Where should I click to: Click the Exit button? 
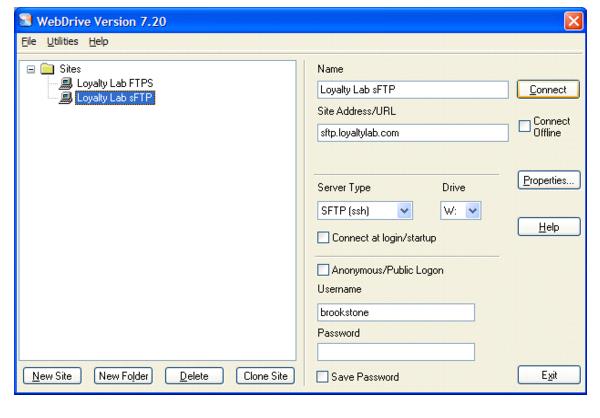tap(549, 375)
